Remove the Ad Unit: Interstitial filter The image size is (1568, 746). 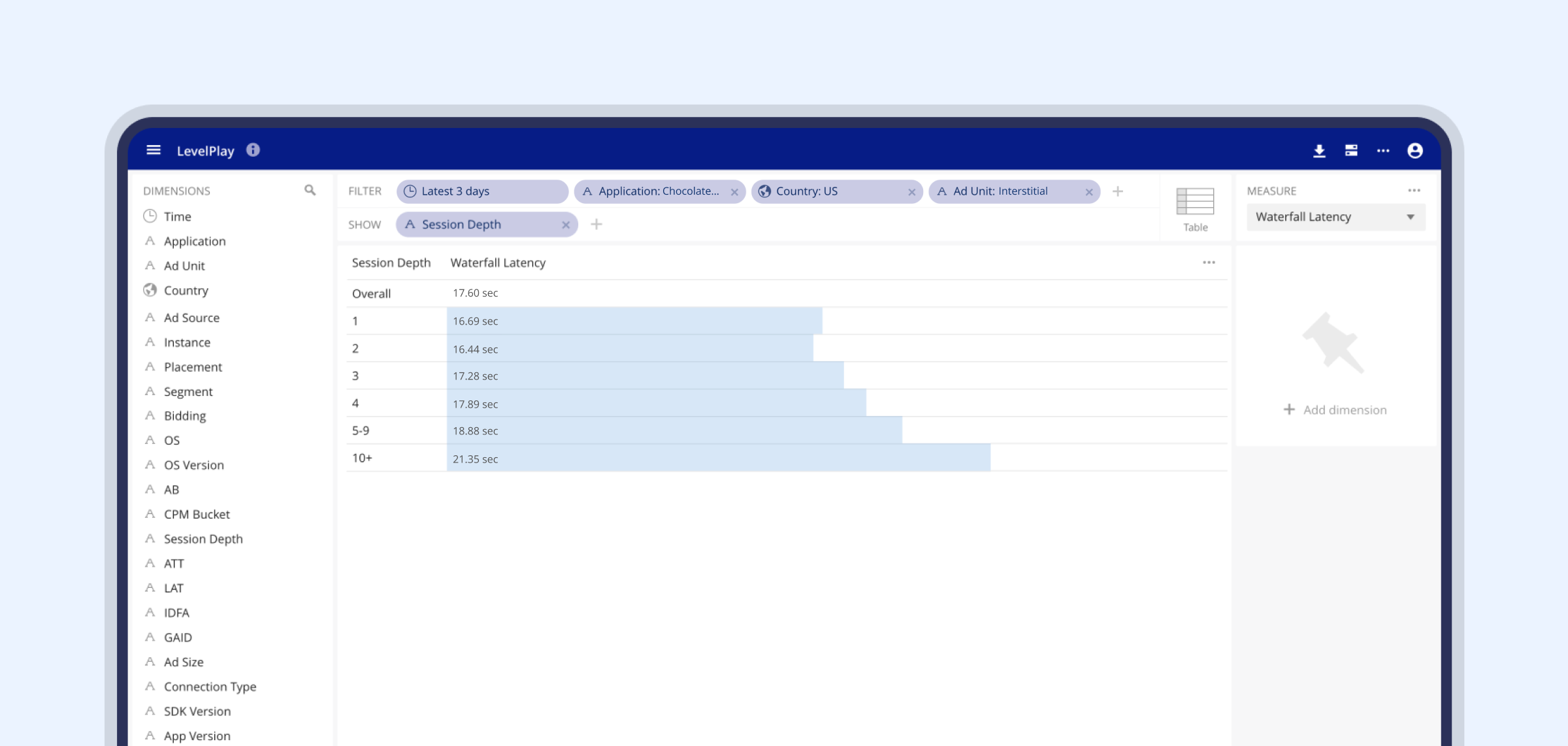click(1089, 192)
